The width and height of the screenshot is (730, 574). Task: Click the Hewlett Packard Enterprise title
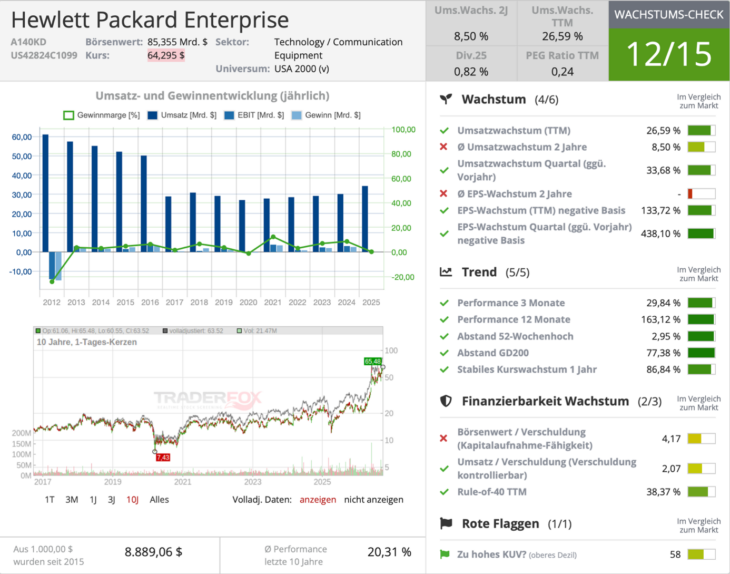(150, 20)
